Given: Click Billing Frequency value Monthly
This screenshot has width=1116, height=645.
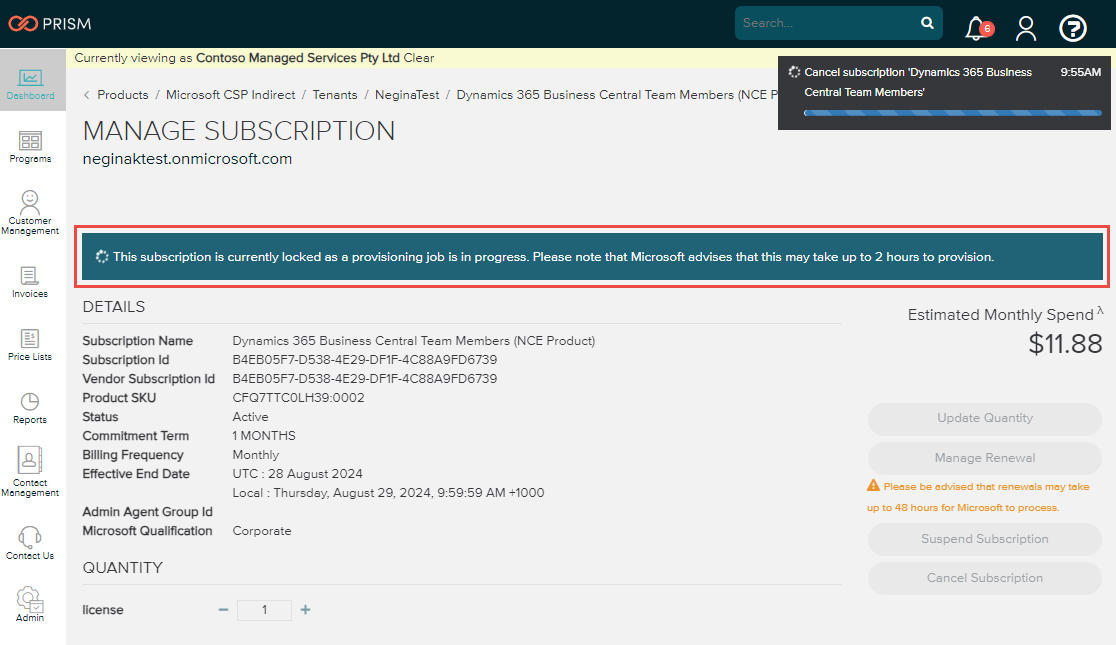Looking at the screenshot, I should (x=256, y=455).
